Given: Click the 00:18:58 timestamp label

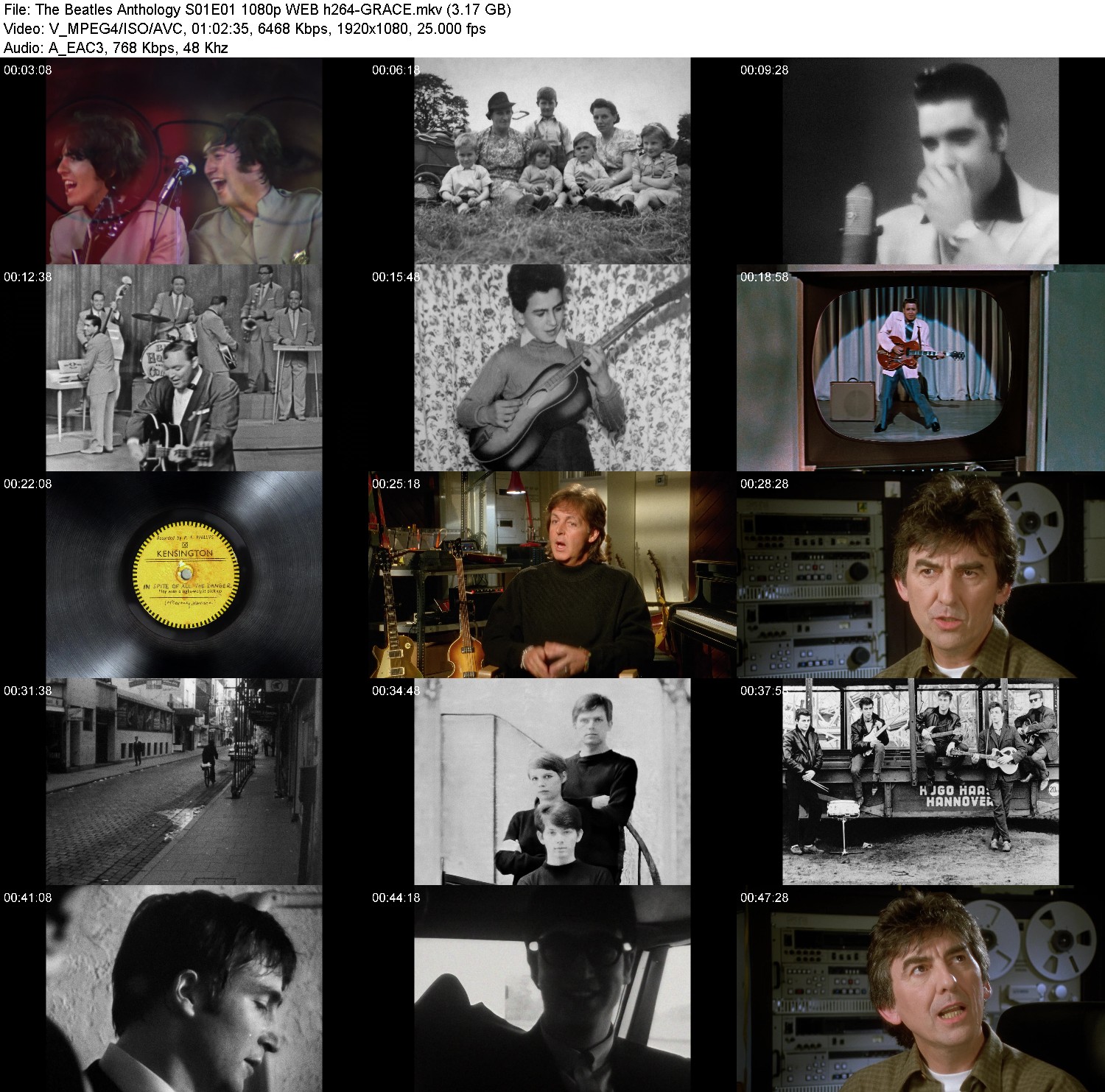Looking at the screenshot, I should pos(764,277).
